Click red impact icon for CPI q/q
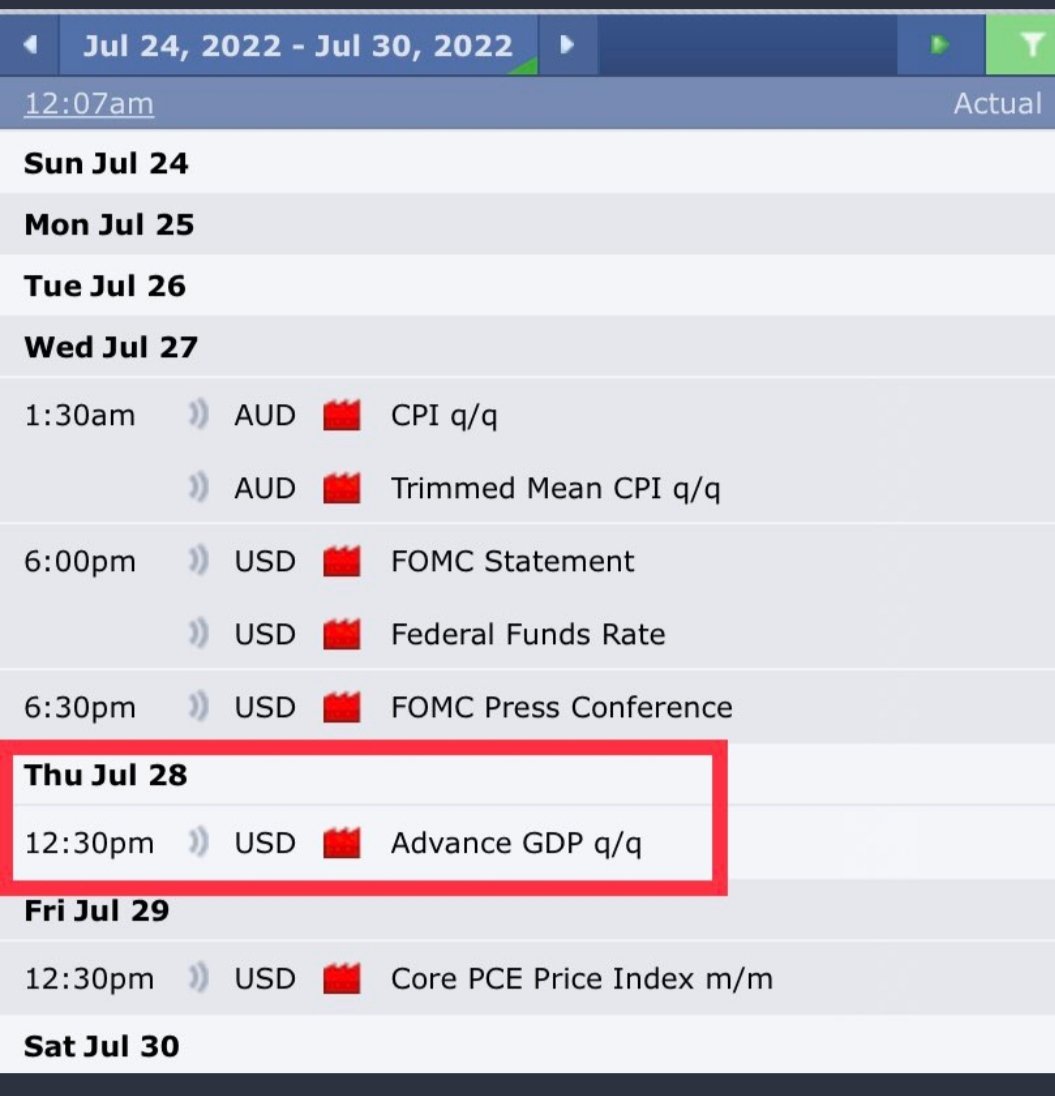Screen dimensions: 1055x1096 [342, 414]
